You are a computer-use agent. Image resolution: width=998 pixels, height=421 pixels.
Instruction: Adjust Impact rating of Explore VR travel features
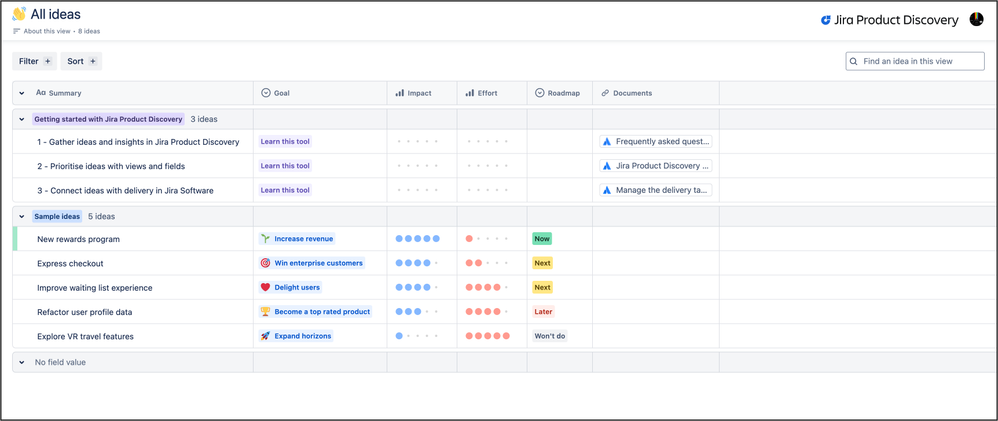tap(418, 336)
